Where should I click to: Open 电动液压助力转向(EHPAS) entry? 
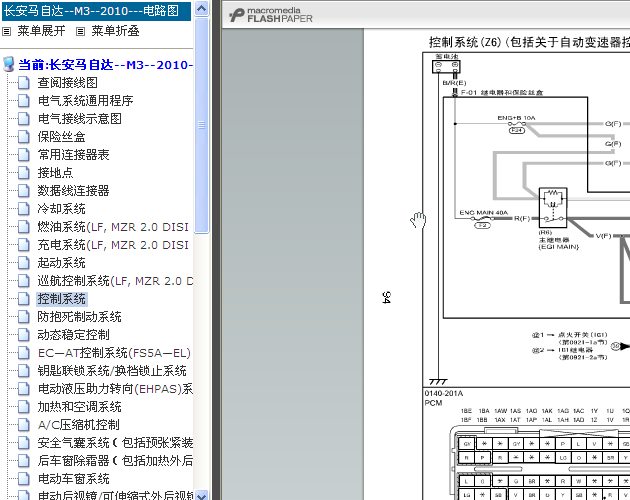coord(115,389)
